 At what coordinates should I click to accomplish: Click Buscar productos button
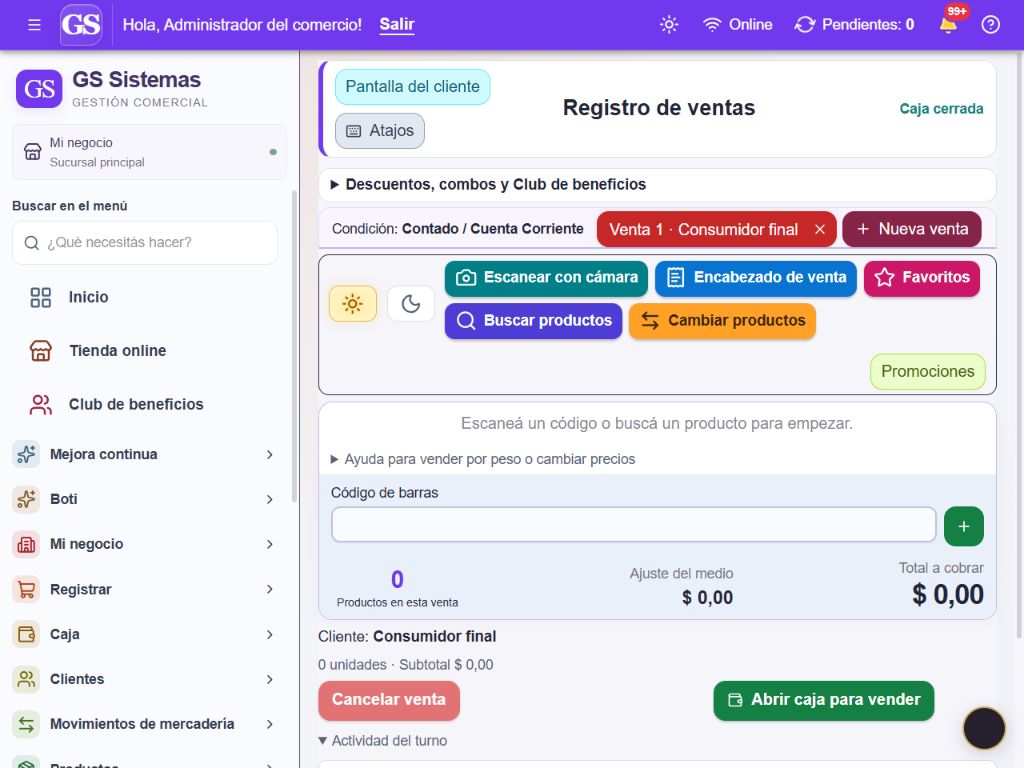click(x=534, y=321)
